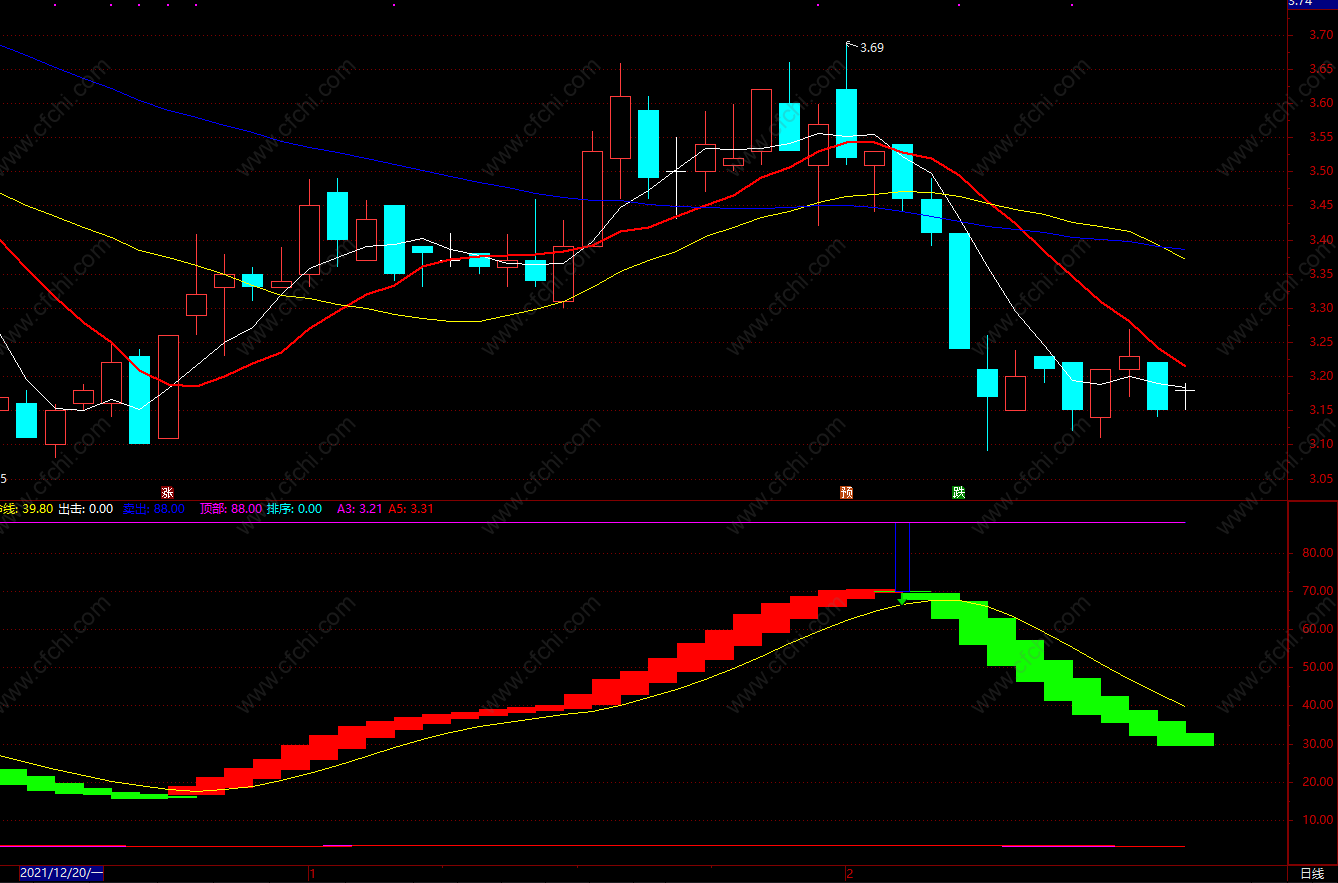The height and width of the screenshot is (883, 1338).
Task: Click the 3.05 price axis label
Action: [x=1321, y=479]
